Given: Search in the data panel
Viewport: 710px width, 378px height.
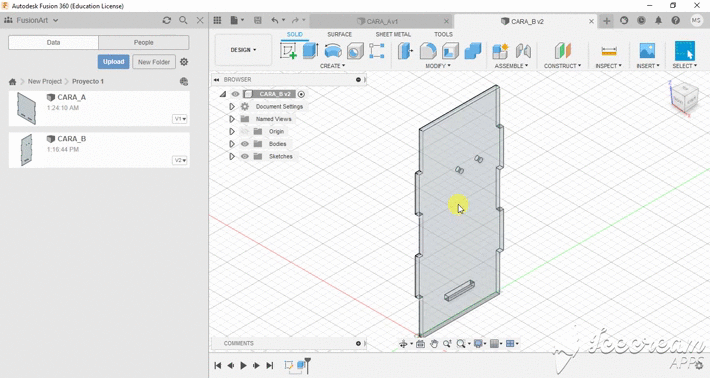Looking at the screenshot, I should [x=183, y=20].
